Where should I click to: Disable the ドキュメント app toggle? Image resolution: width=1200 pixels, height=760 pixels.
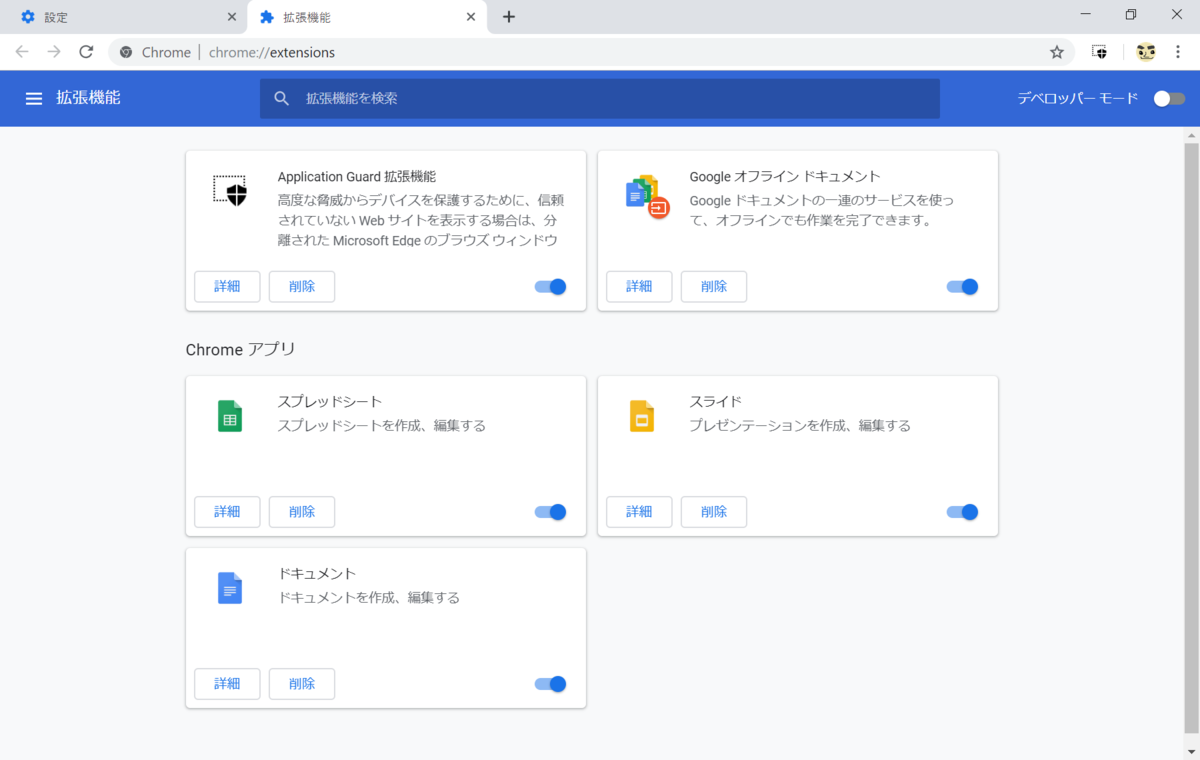pyautogui.click(x=551, y=684)
